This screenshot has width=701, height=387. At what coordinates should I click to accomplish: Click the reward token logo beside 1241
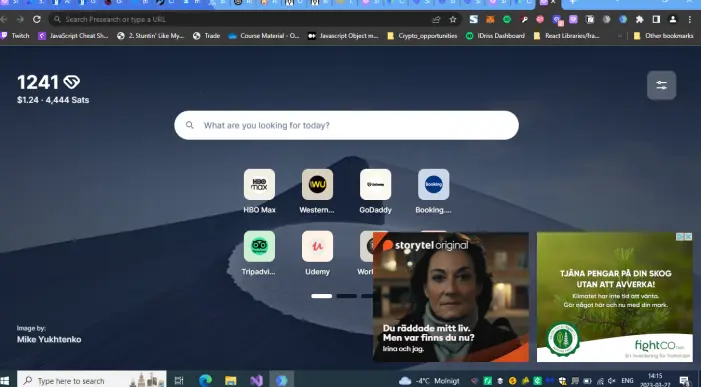tap(72, 82)
